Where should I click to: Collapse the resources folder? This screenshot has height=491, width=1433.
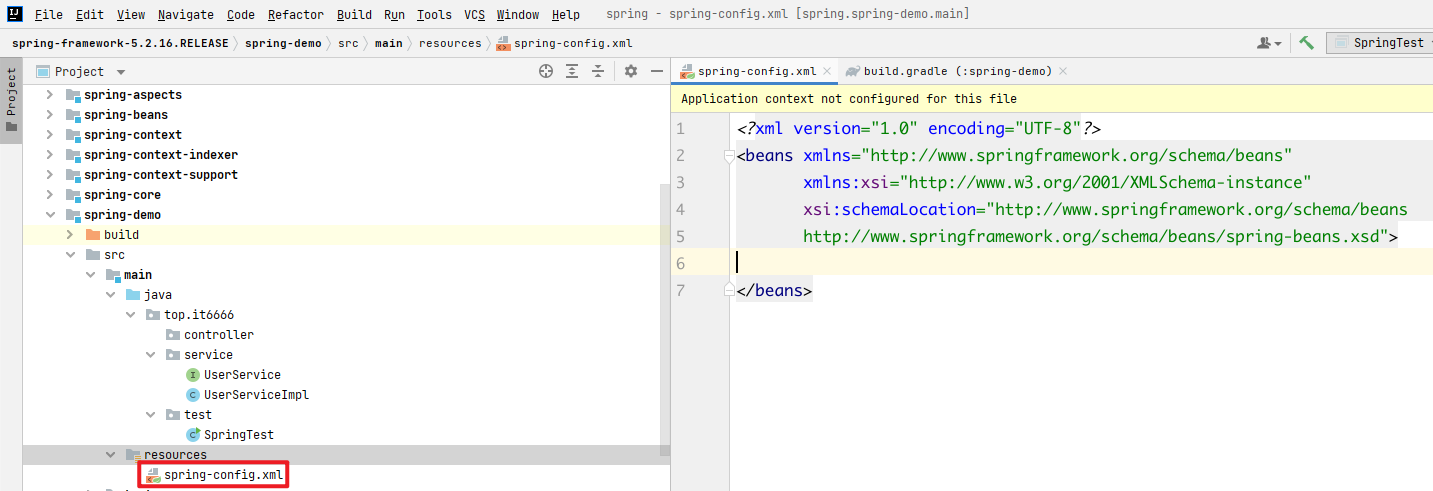110,455
